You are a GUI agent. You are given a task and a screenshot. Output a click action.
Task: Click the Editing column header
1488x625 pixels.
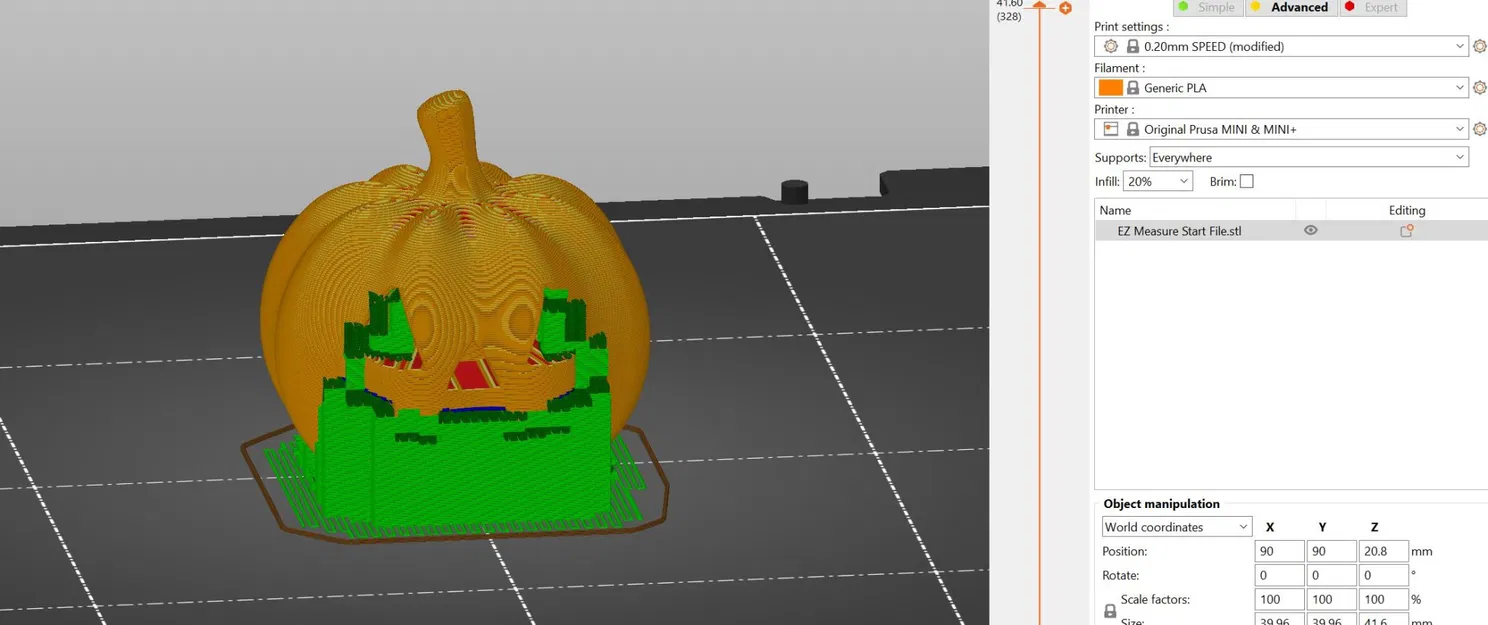1407,210
